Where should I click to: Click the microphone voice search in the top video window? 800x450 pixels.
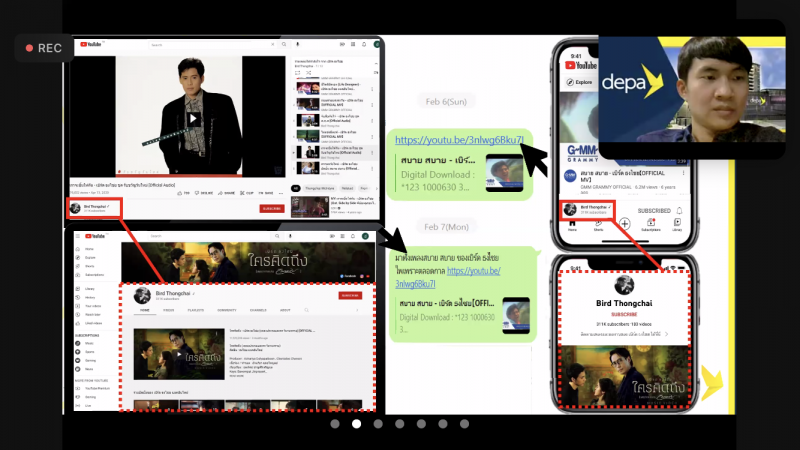[x=297, y=44]
